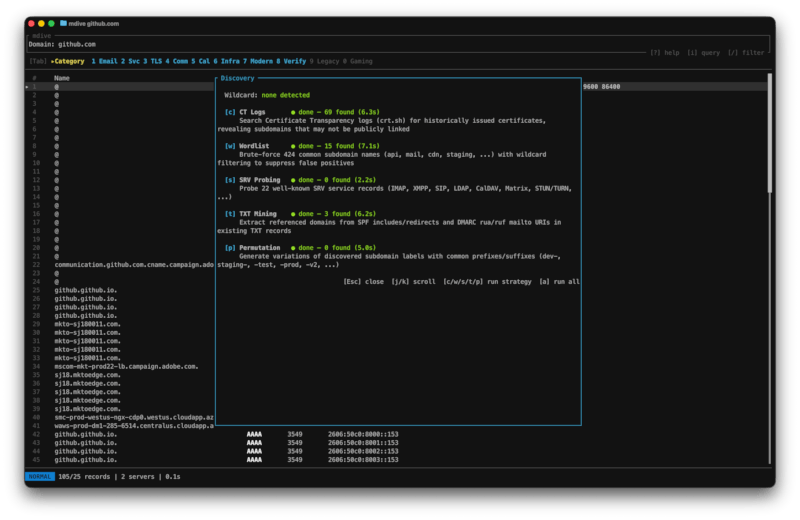Click the green status dot beside SRV Probing
This screenshot has height=520, width=800.
point(293,180)
